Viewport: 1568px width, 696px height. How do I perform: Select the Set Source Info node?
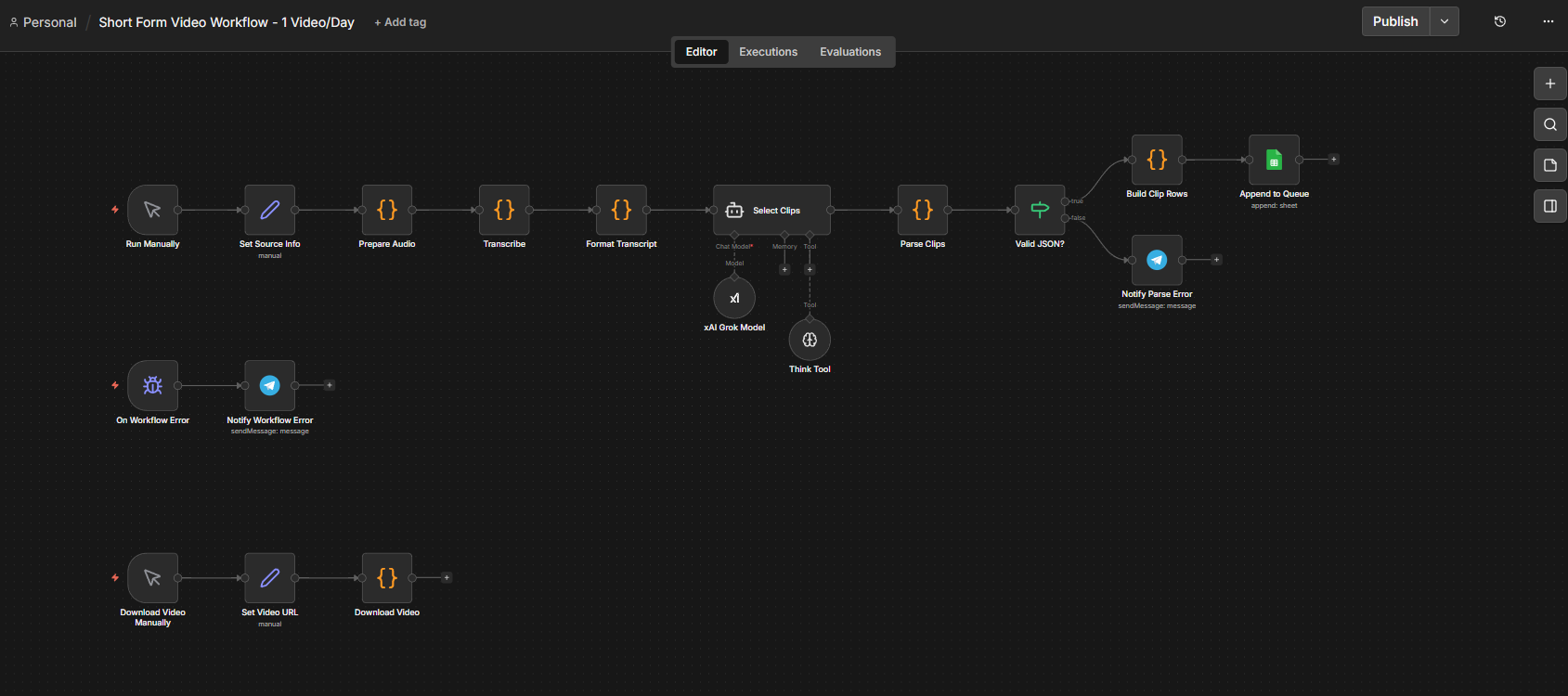[x=270, y=210]
